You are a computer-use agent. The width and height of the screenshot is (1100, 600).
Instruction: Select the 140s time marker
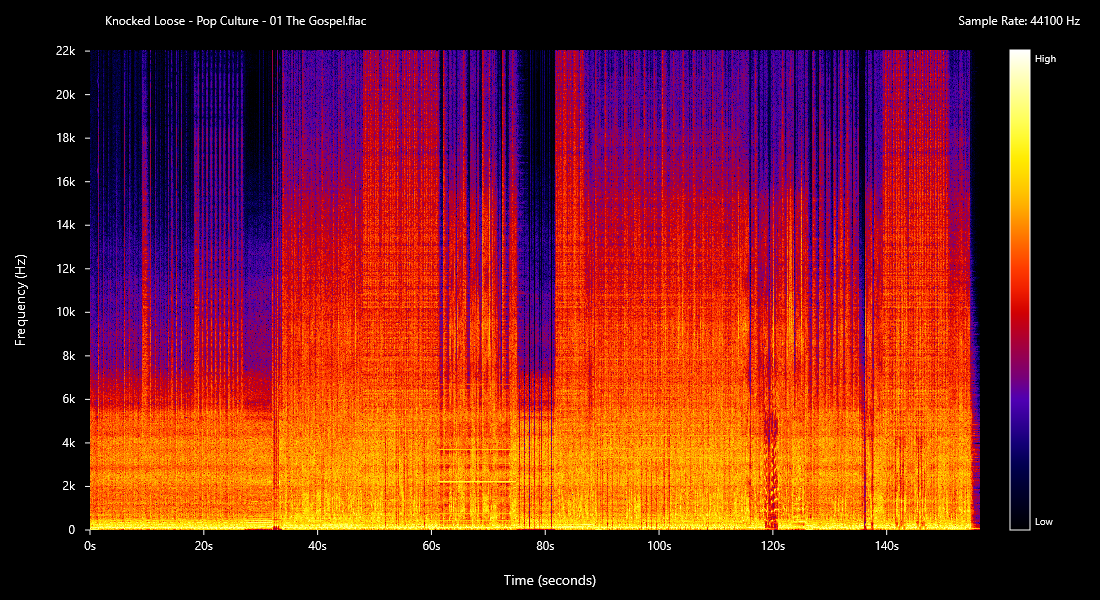point(887,546)
